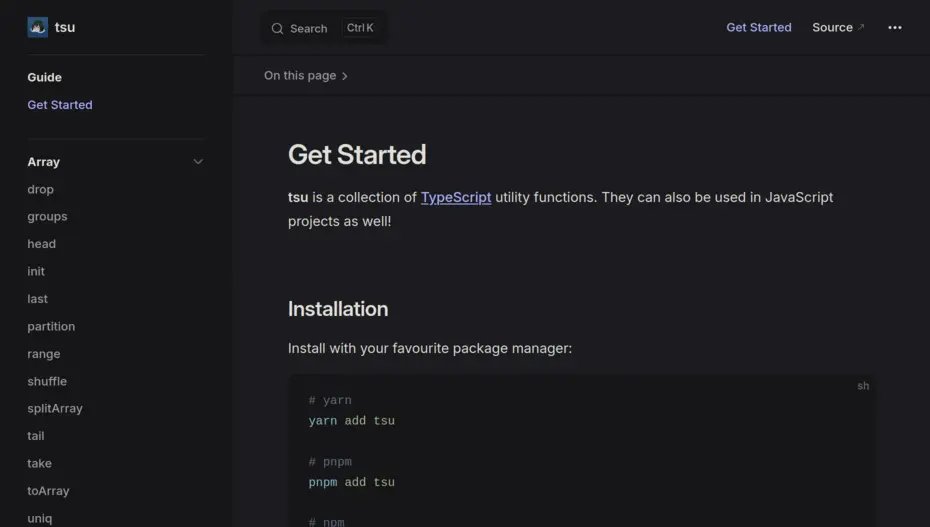Select the uniq sidebar entry
Screen dimensions: 930x527
pyautogui.click(x=40, y=518)
